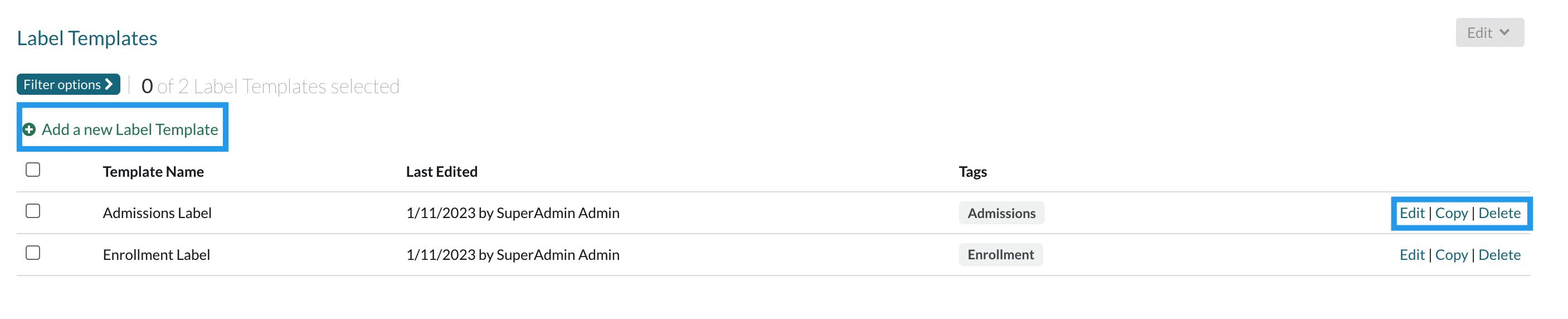Open the Edit dropdown at top right
This screenshot has height=319, width=1568.
point(1489,33)
